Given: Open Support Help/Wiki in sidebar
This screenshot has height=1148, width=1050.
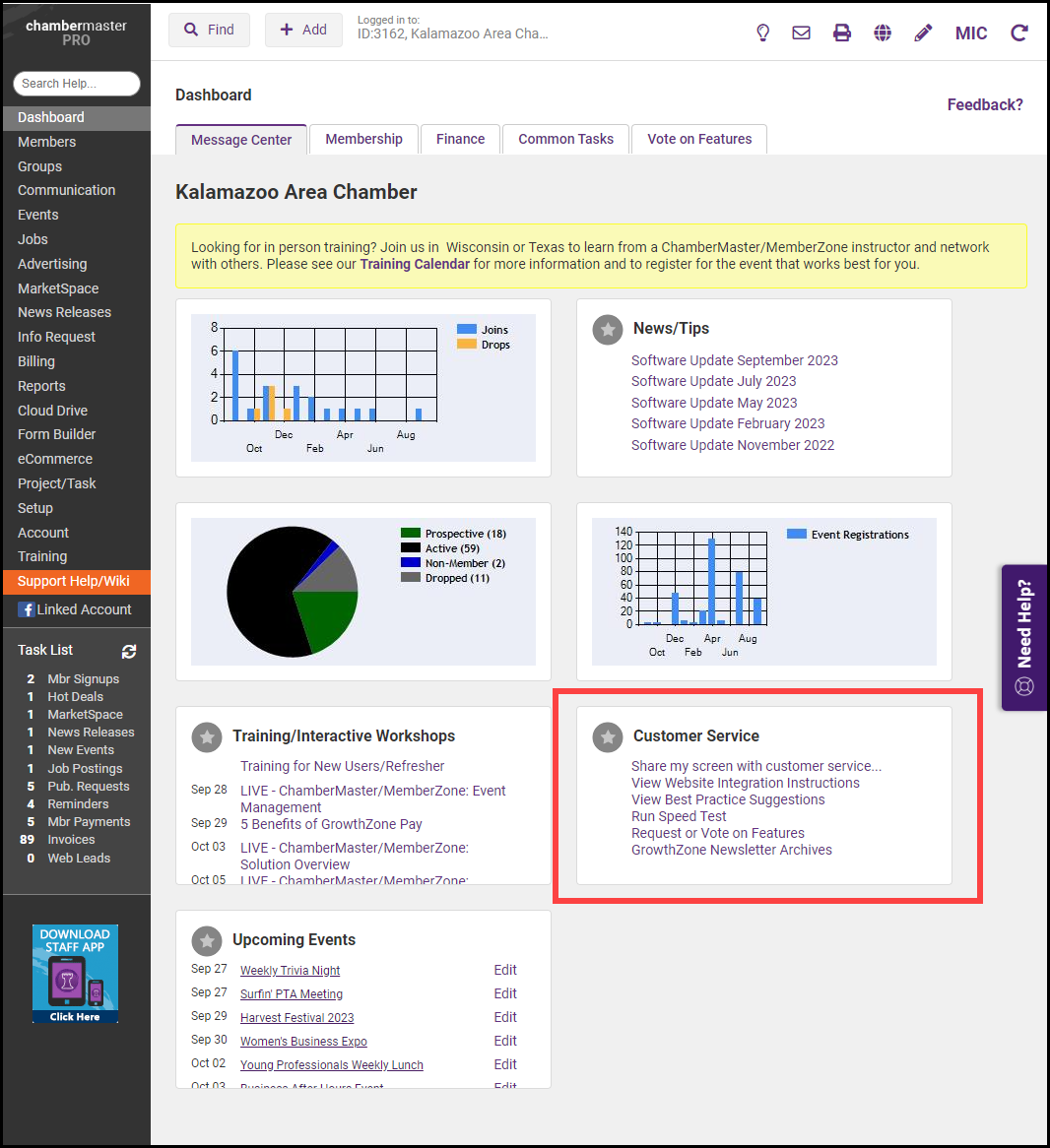Looking at the screenshot, I should (74, 581).
